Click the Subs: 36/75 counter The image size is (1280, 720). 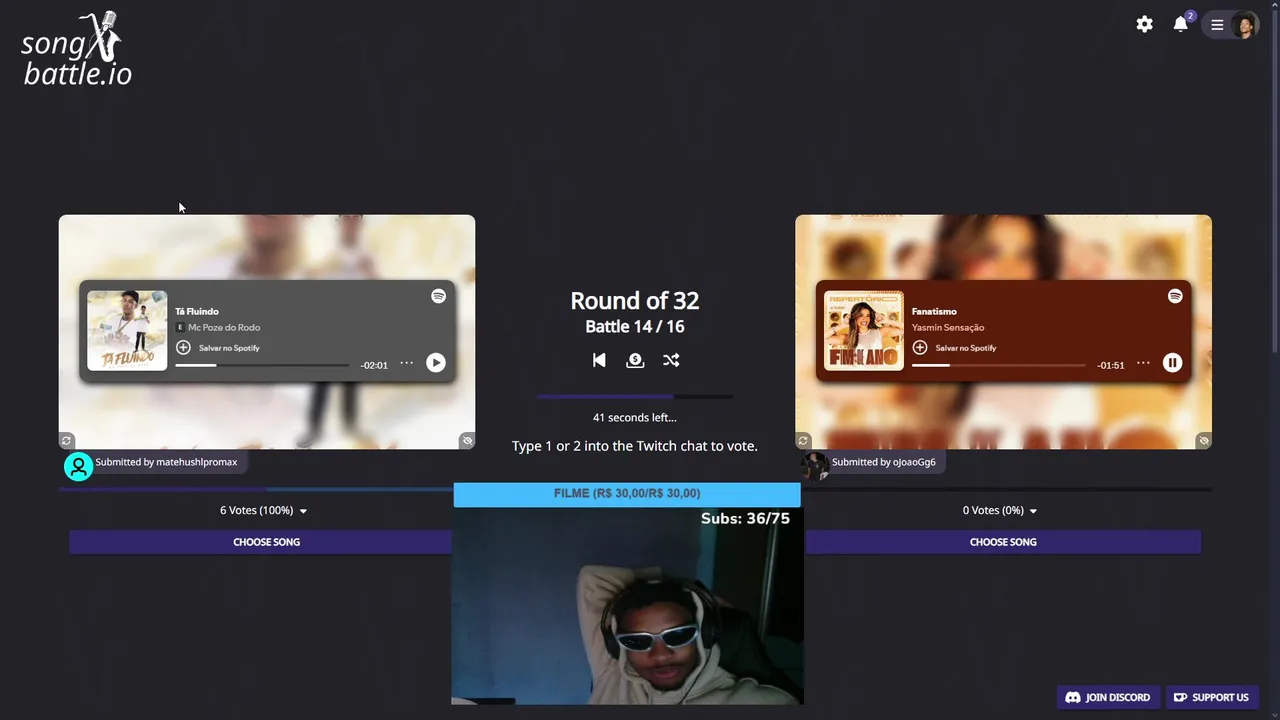tap(745, 518)
